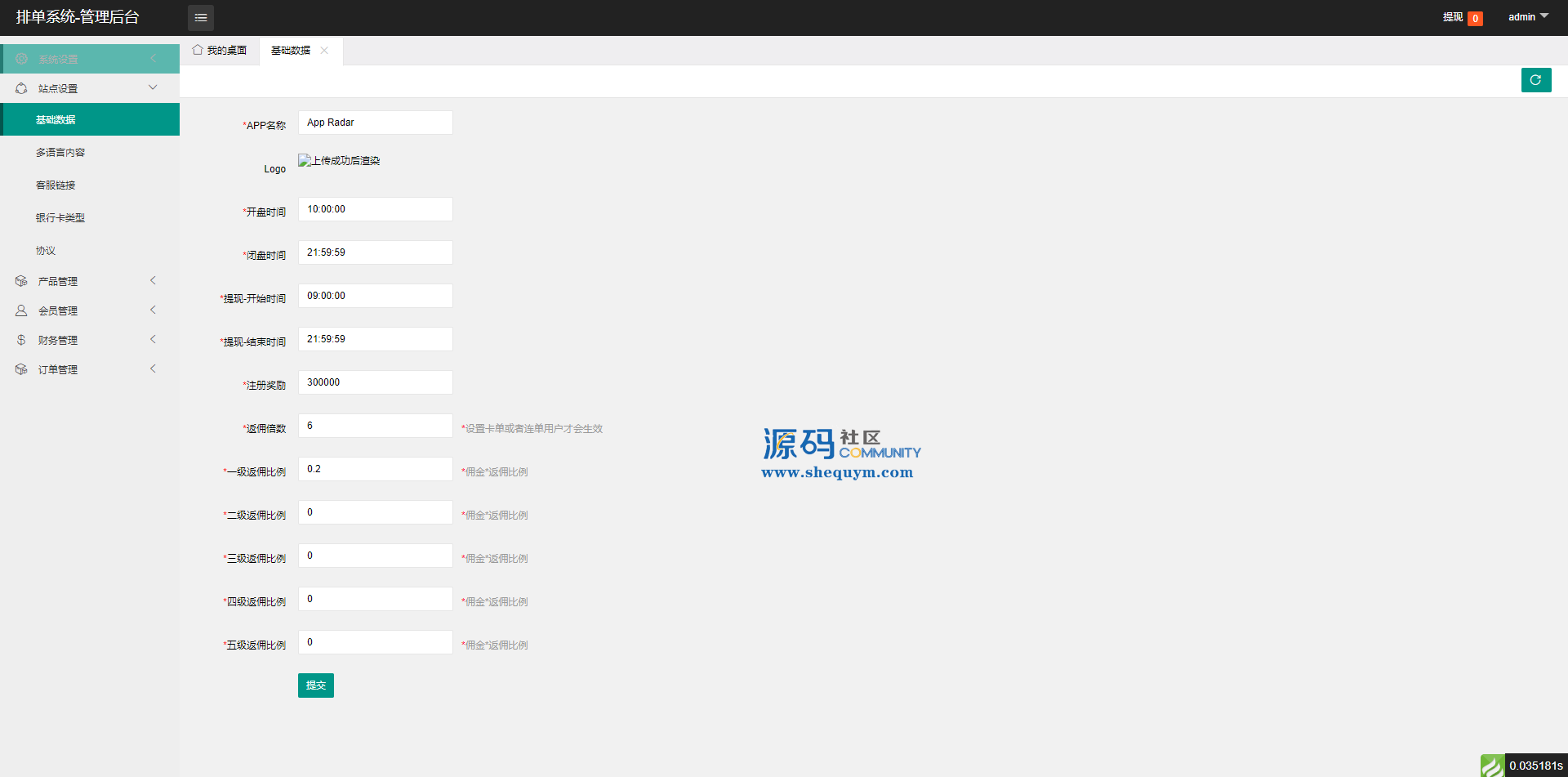
Task: Expand the 产品管理 chevron
Action: click(153, 280)
